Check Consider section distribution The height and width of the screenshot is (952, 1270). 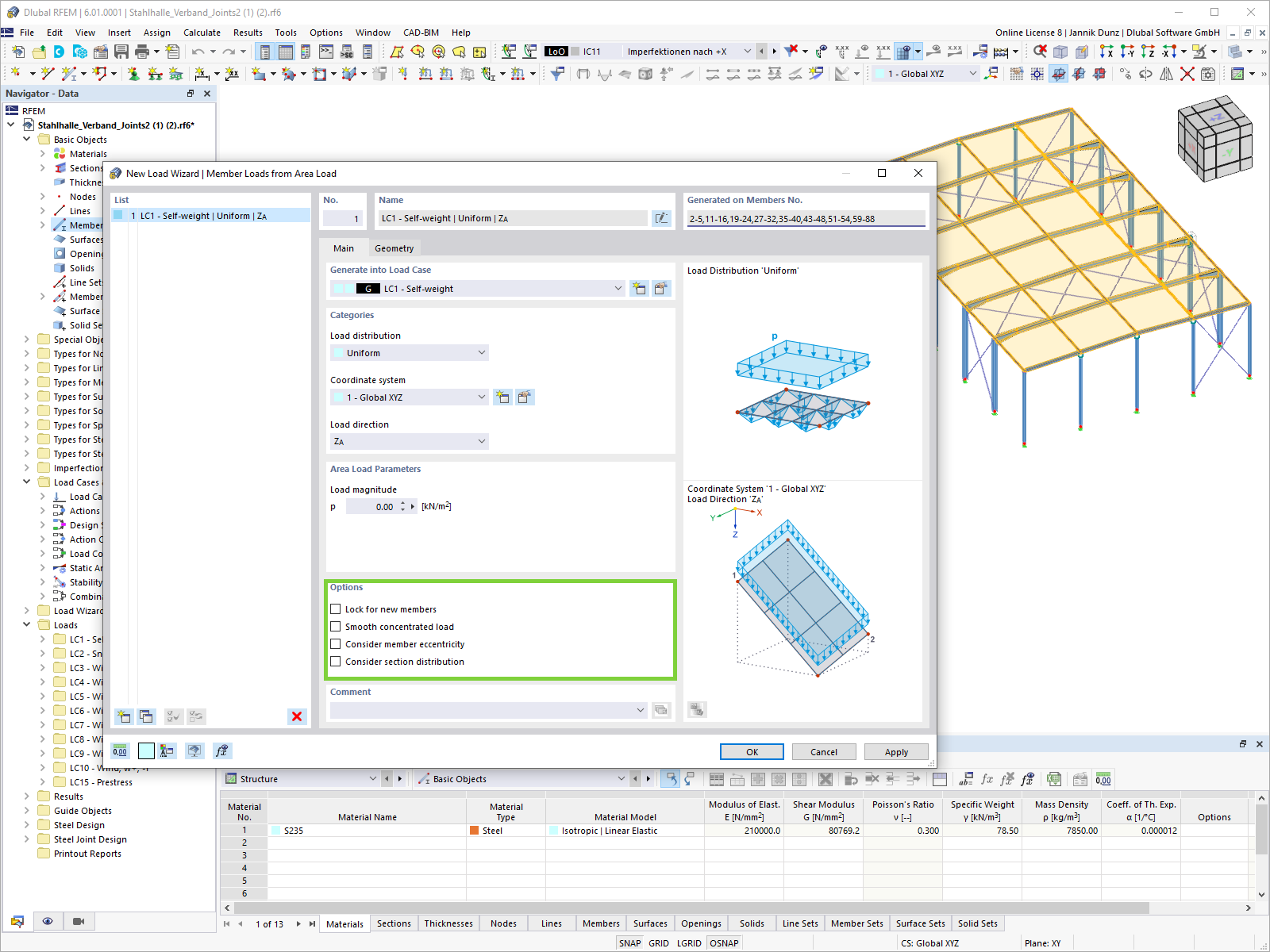[336, 662]
